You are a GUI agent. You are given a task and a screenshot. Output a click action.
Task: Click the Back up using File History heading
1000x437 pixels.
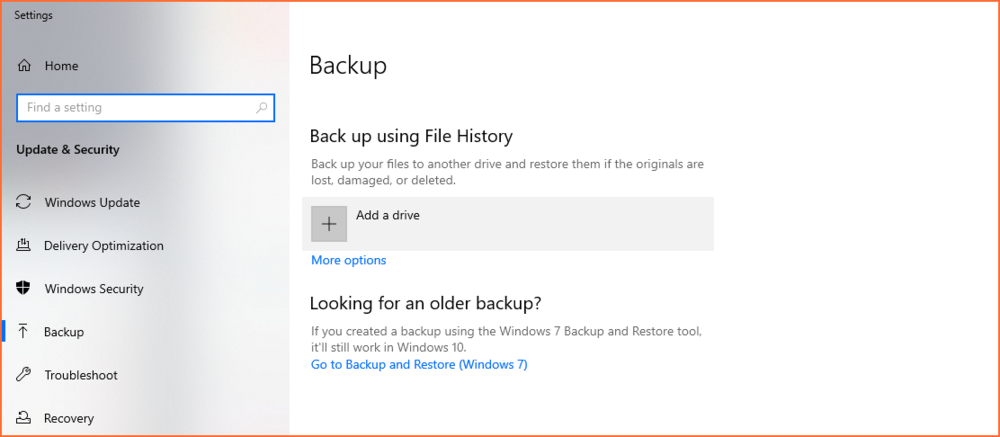tap(411, 136)
